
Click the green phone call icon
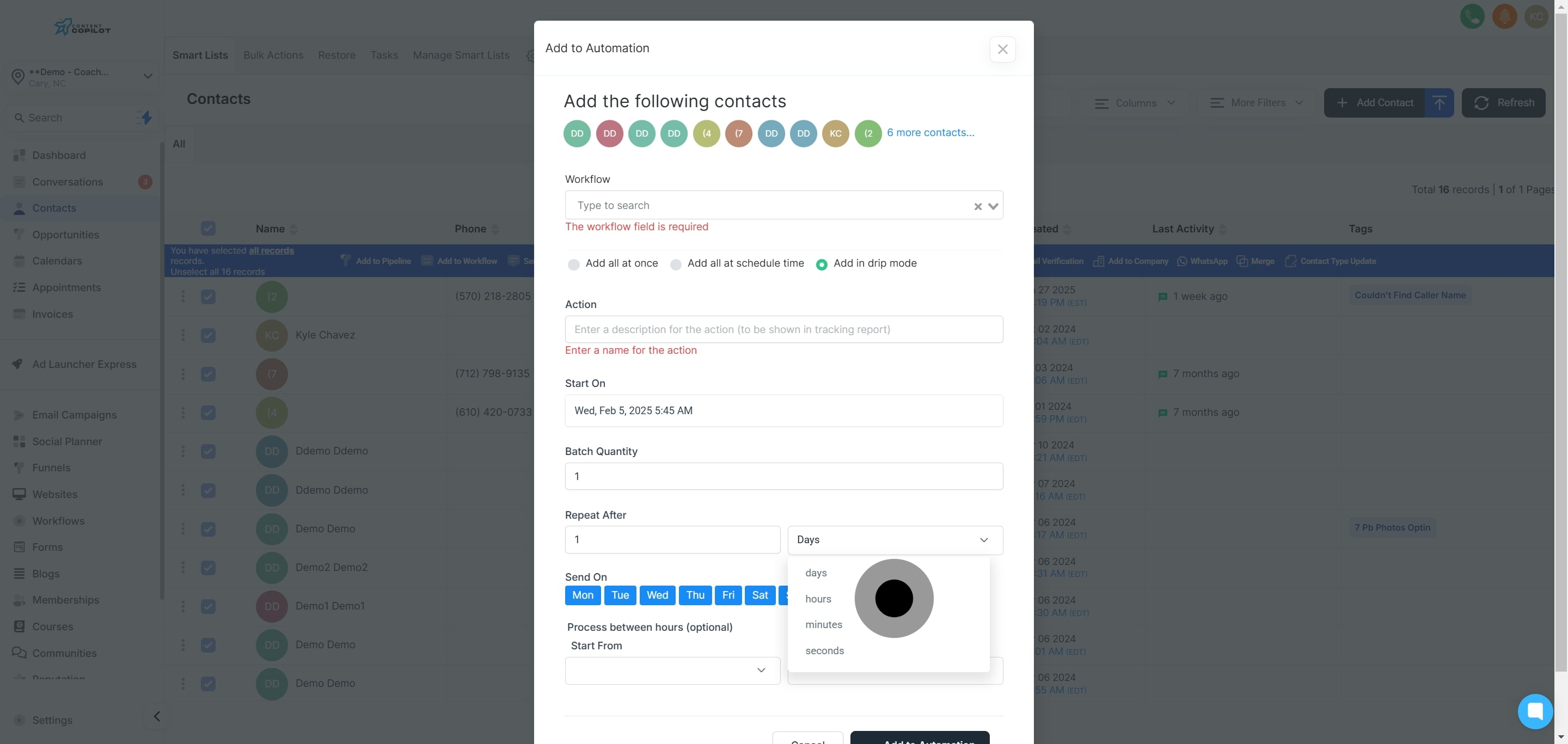(1472, 16)
